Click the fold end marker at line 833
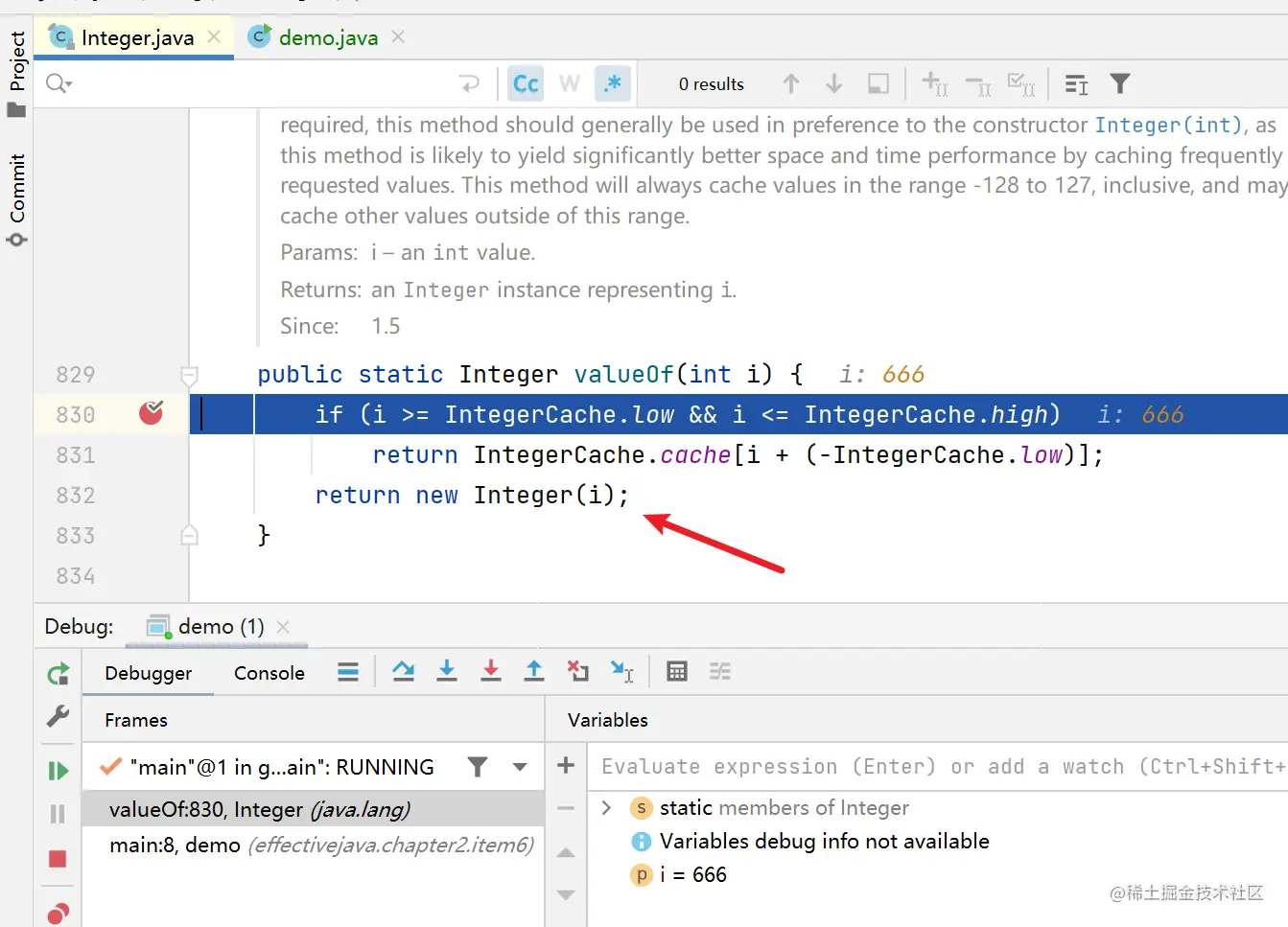This screenshot has width=1288, height=927. [x=189, y=535]
